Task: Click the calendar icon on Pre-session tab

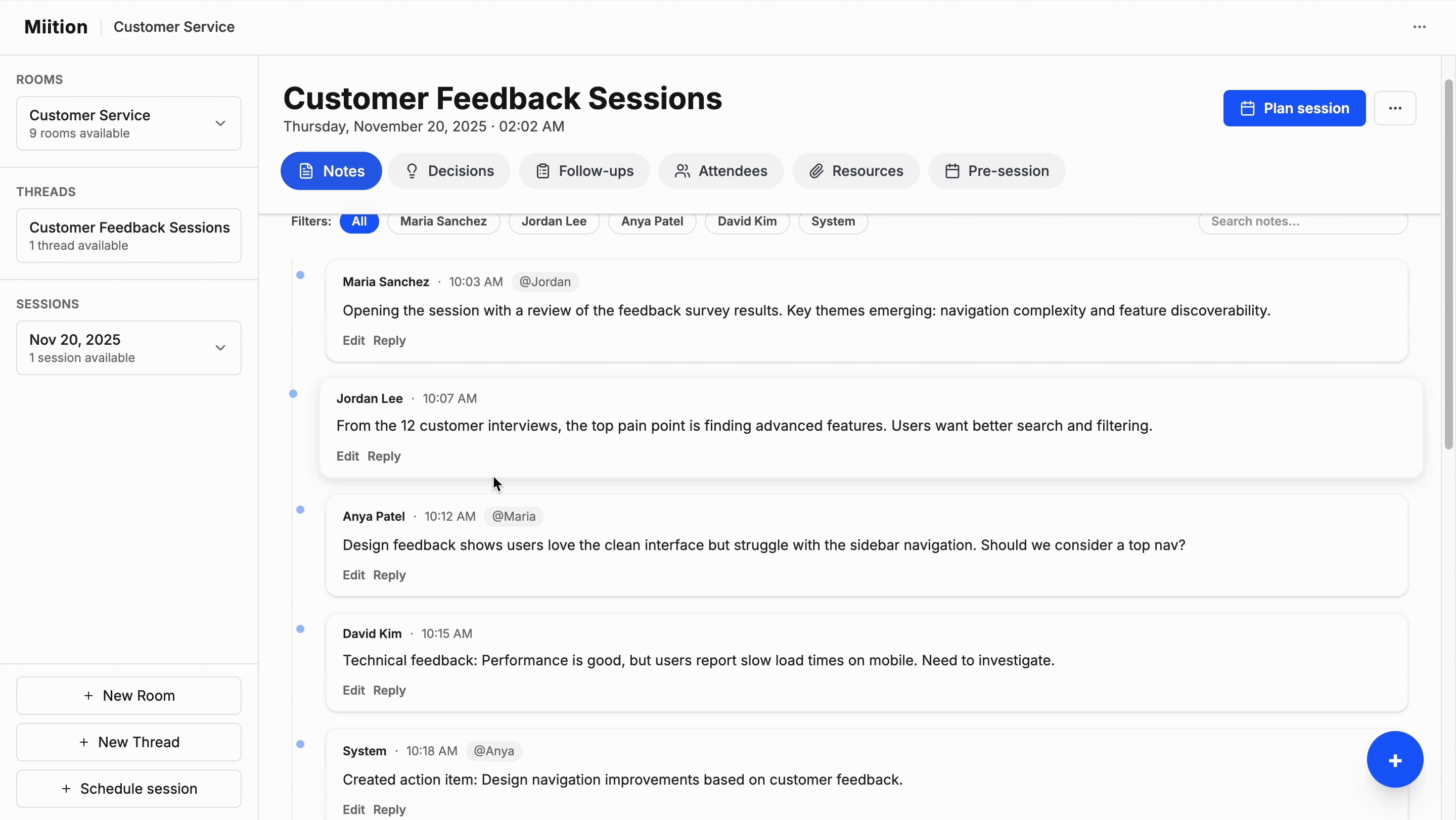Action: [x=952, y=171]
